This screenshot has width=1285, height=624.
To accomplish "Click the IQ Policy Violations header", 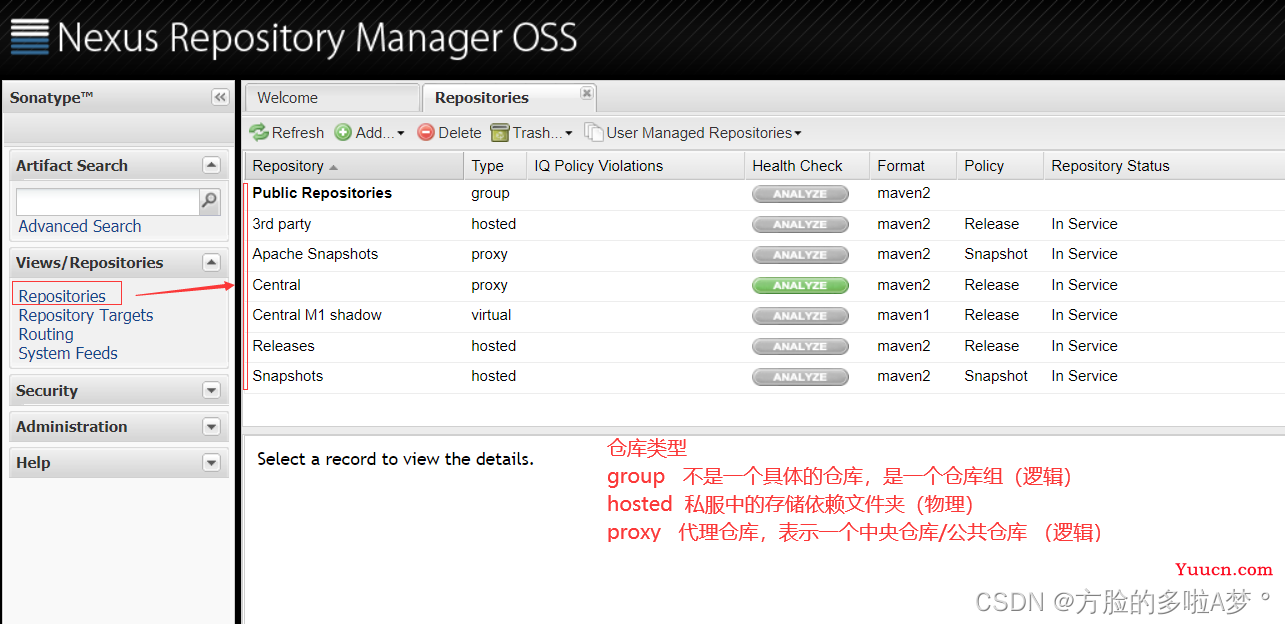I will point(635,166).
